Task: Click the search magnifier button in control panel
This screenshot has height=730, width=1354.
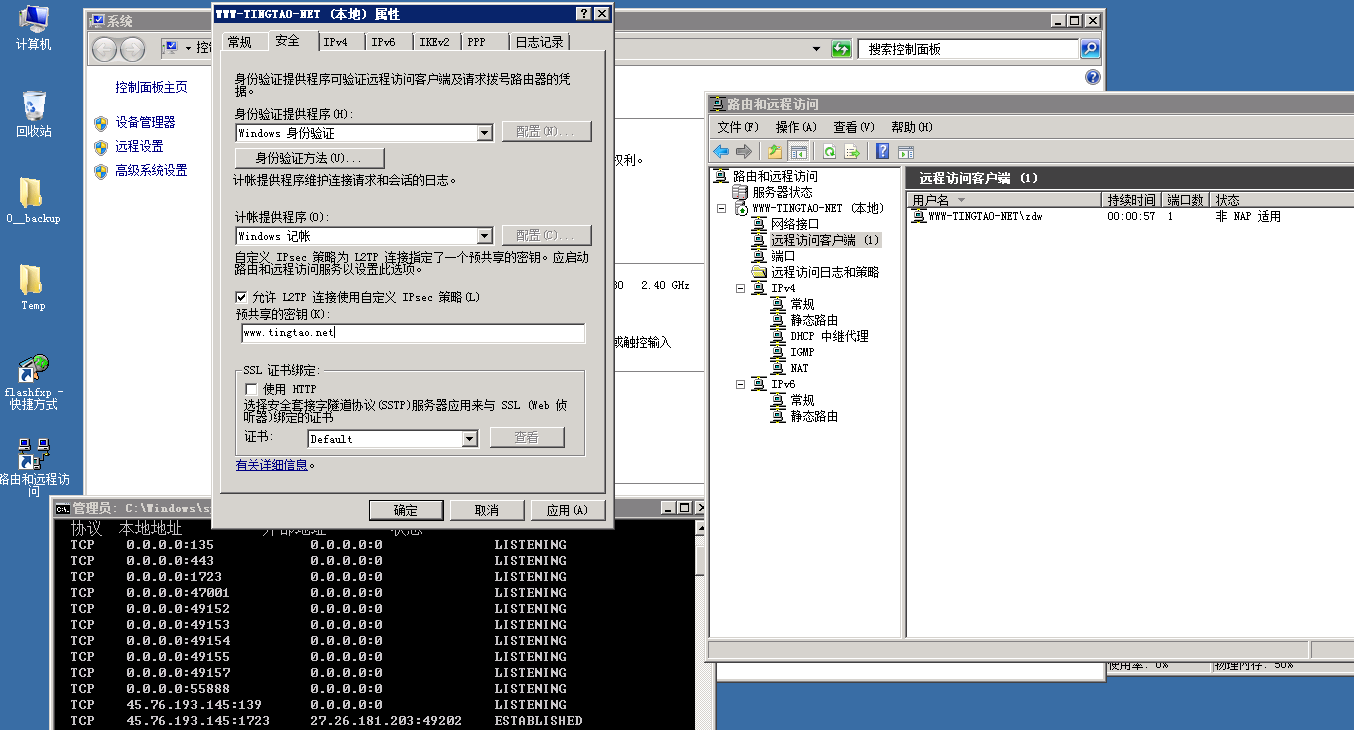Action: coord(1090,49)
